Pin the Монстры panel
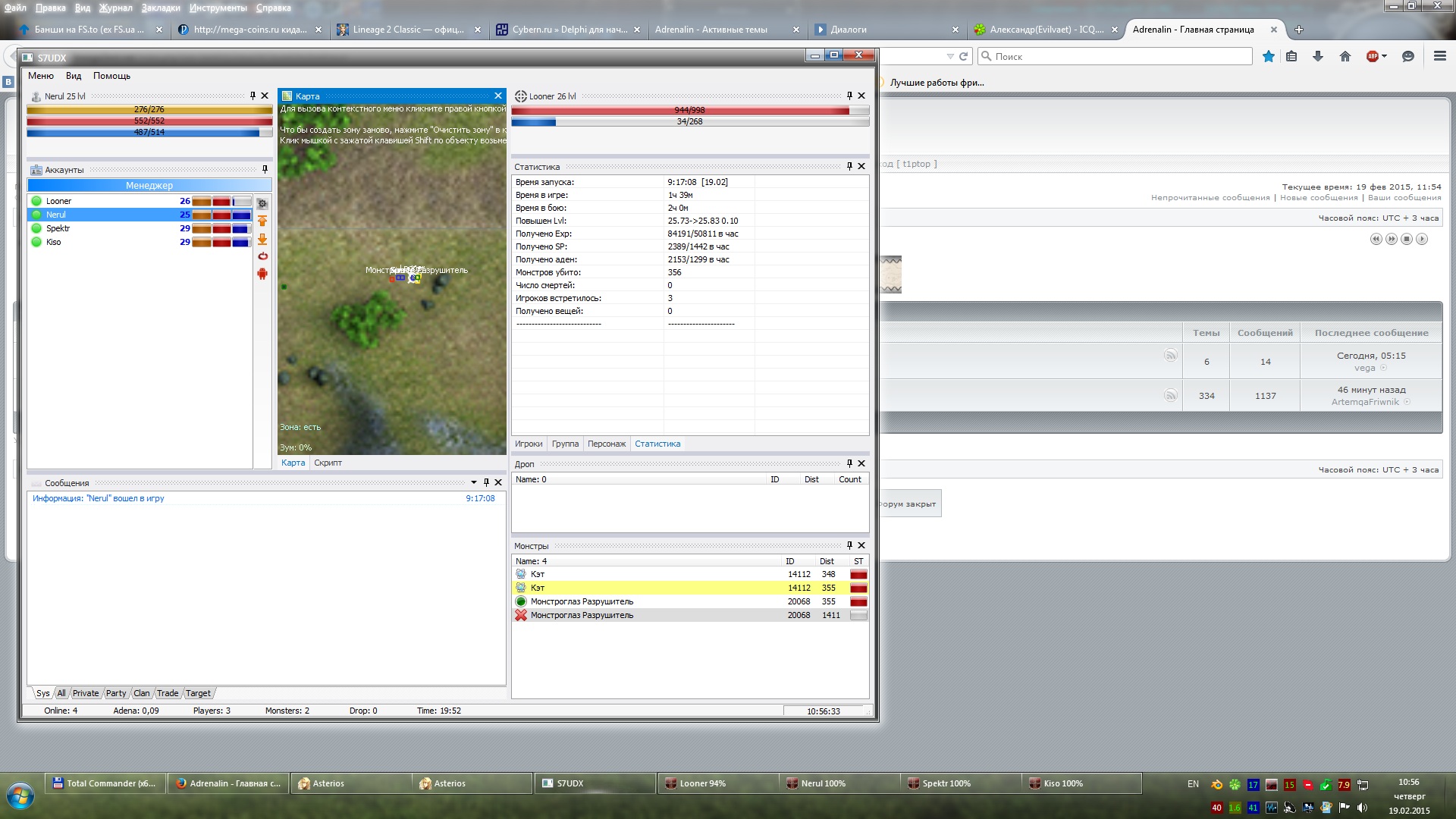The width and height of the screenshot is (1456, 819). (x=849, y=545)
